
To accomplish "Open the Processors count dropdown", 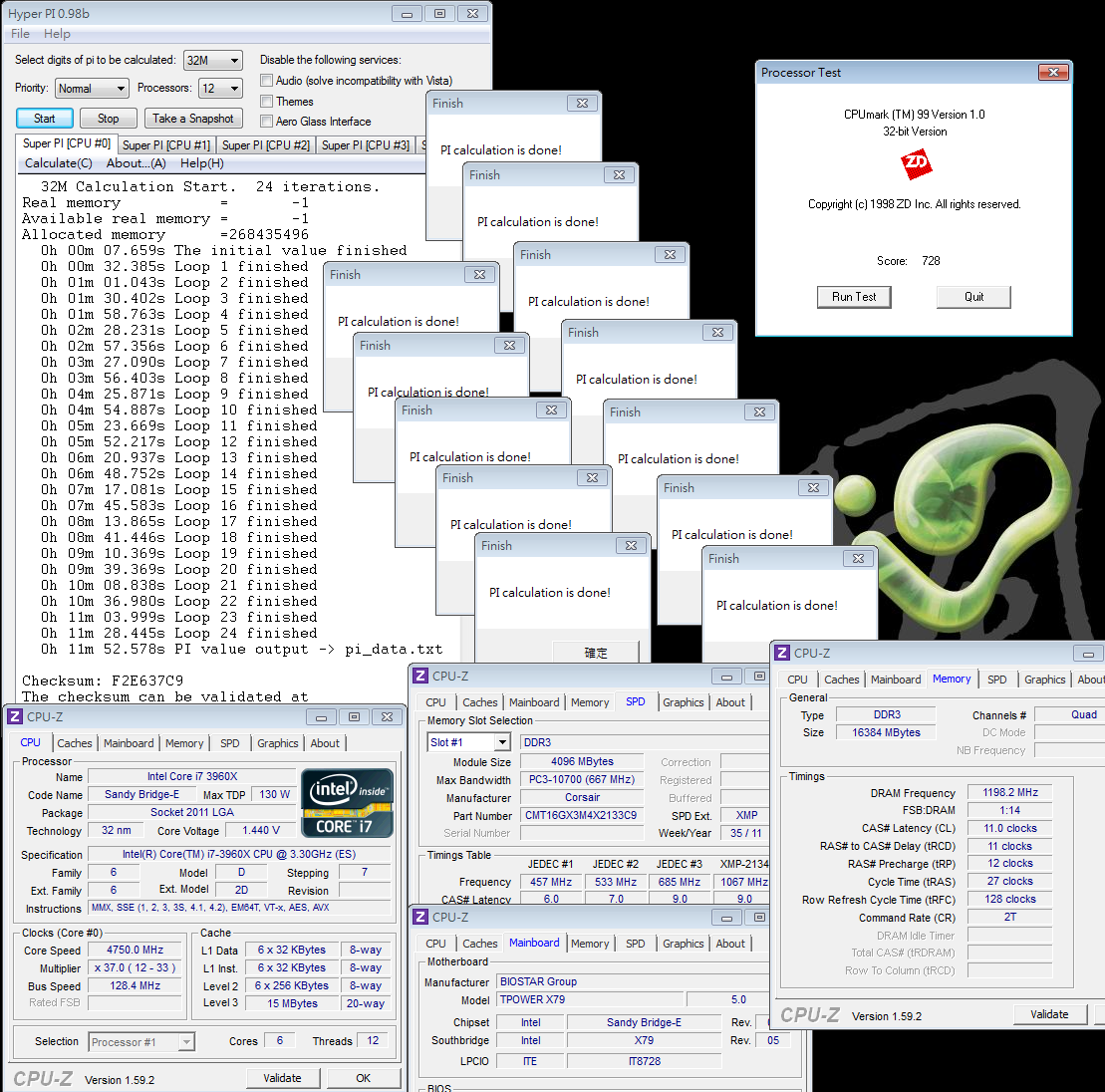I will click(x=220, y=88).
